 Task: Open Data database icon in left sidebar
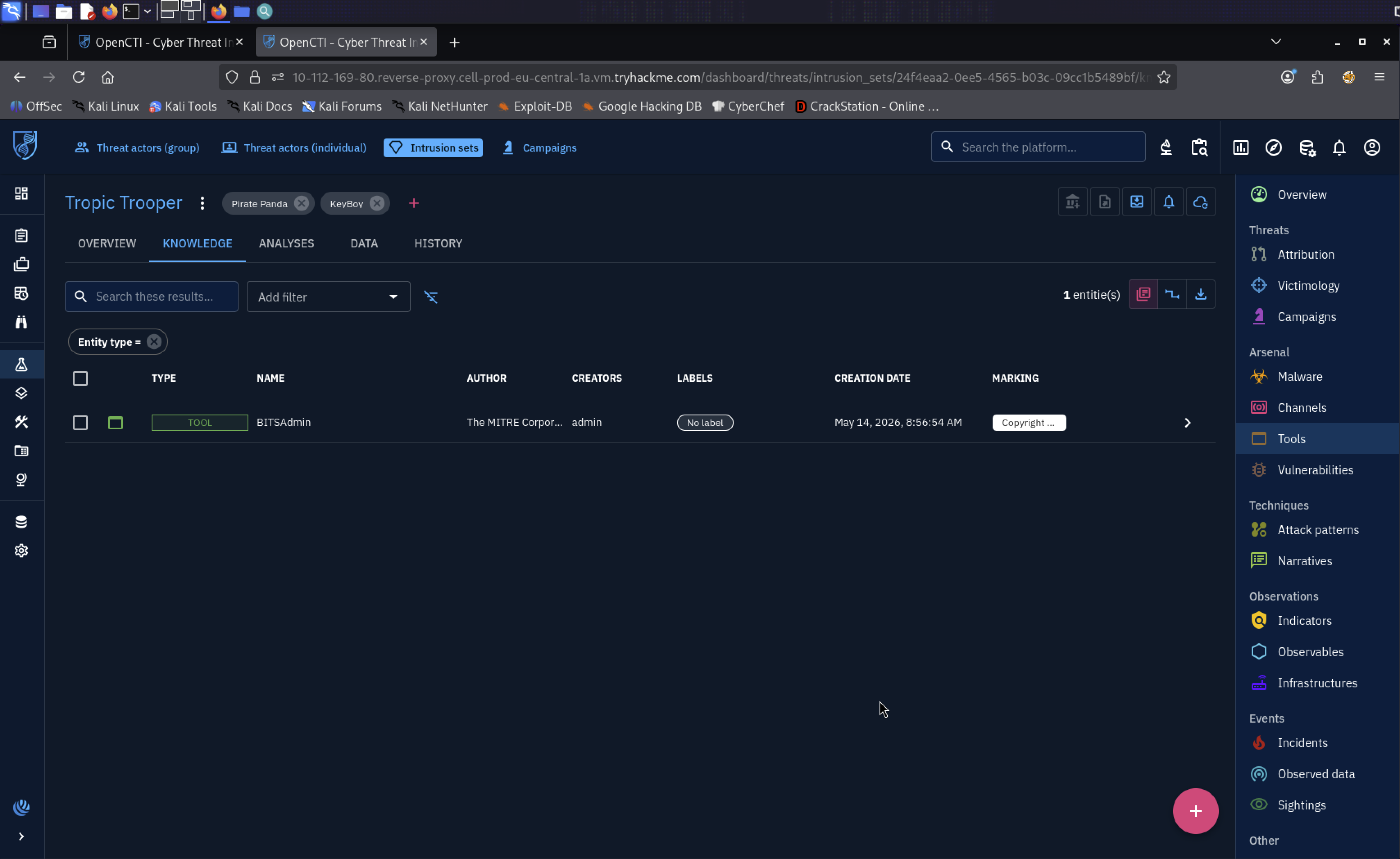point(22,522)
